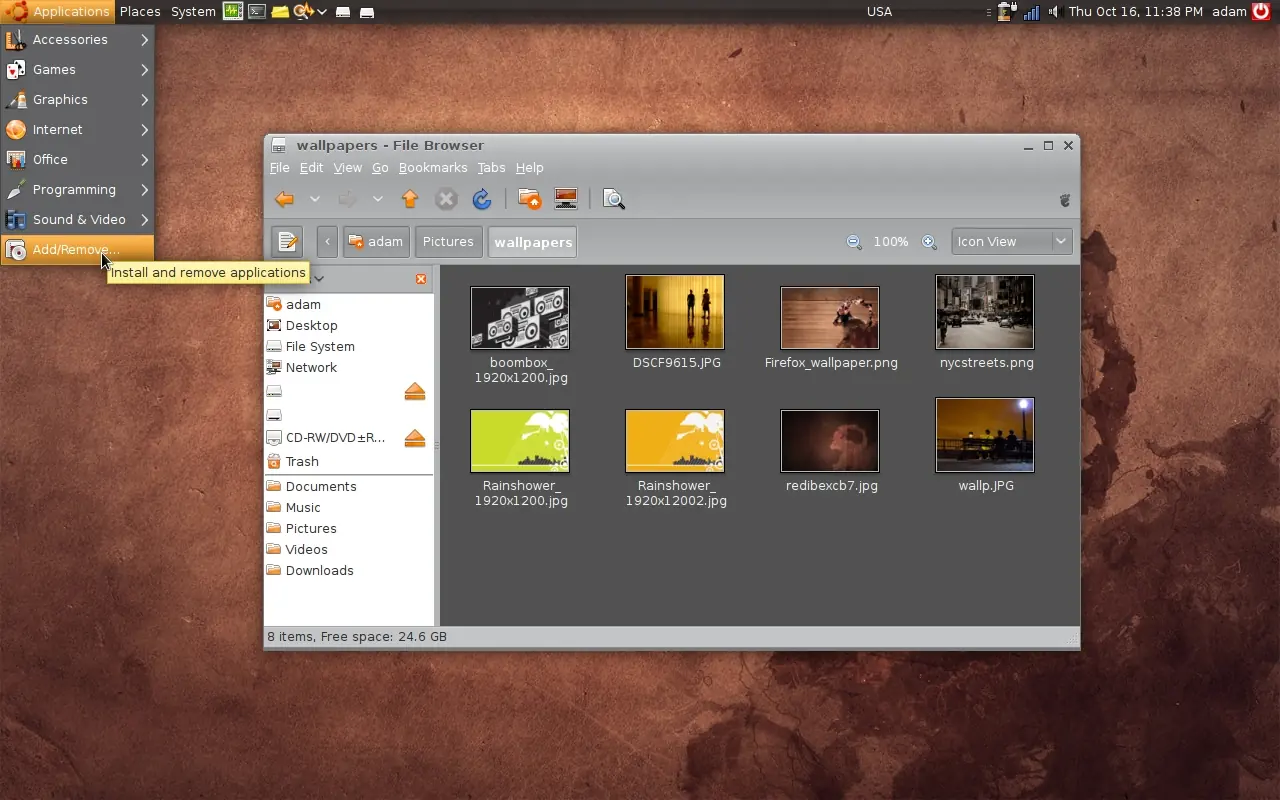Select the nycstreets.png thumbnail
The height and width of the screenshot is (800, 1280).
pyautogui.click(x=985, y=312)
